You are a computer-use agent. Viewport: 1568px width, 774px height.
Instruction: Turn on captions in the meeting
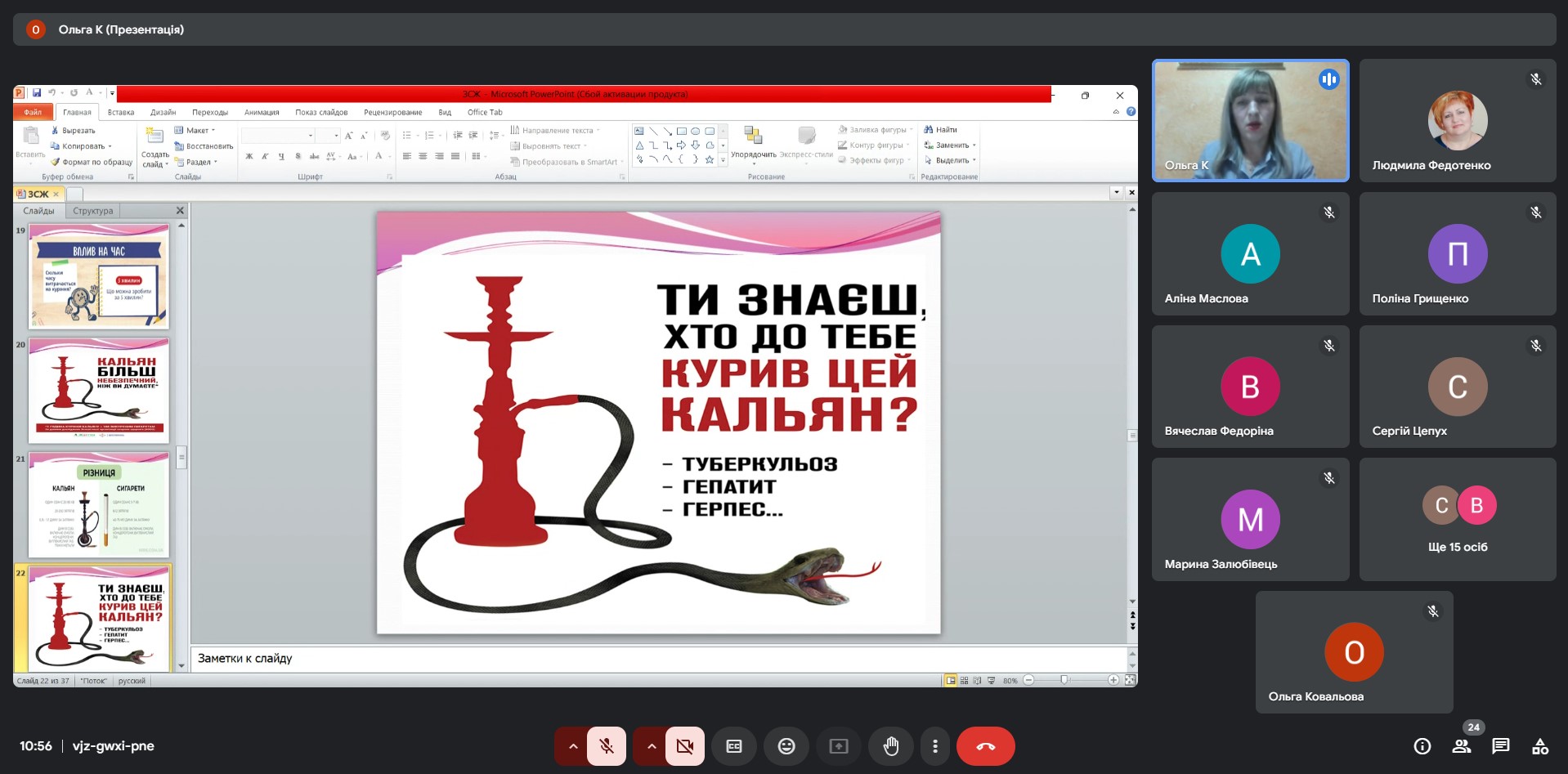[733, 746]
